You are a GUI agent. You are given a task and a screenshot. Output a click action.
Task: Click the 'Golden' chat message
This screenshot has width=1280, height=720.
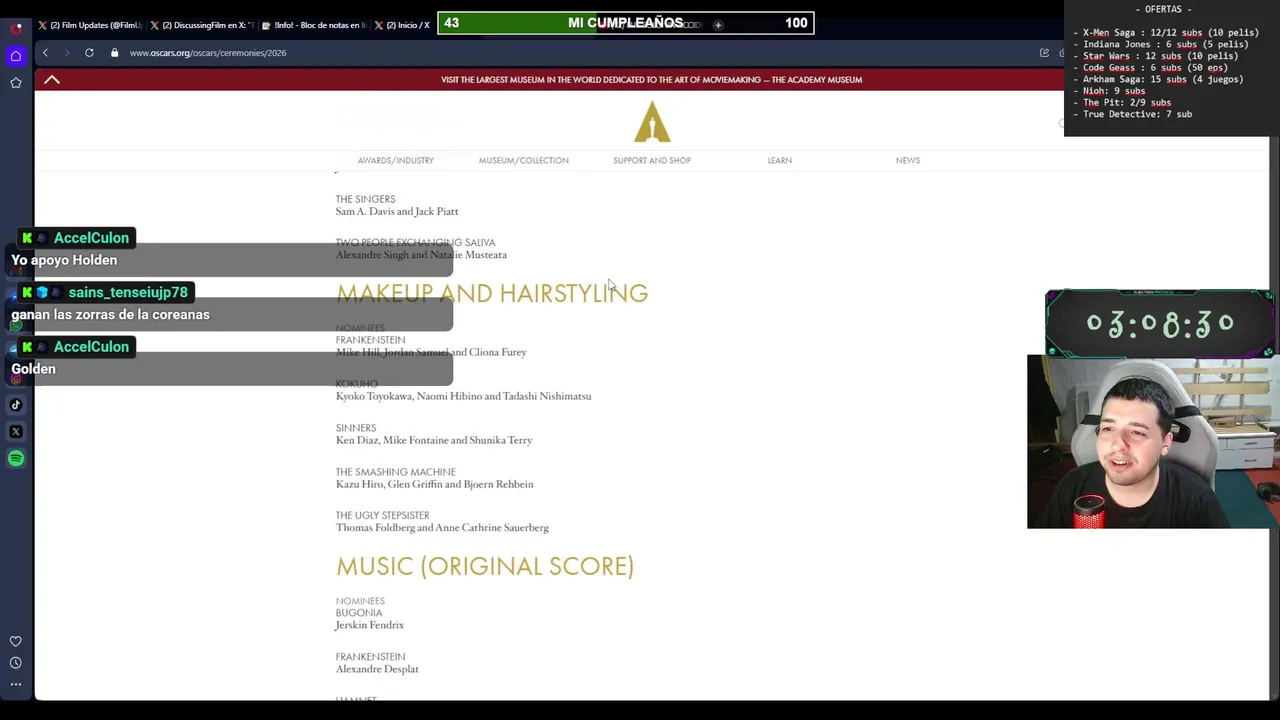tap(33, 369)
